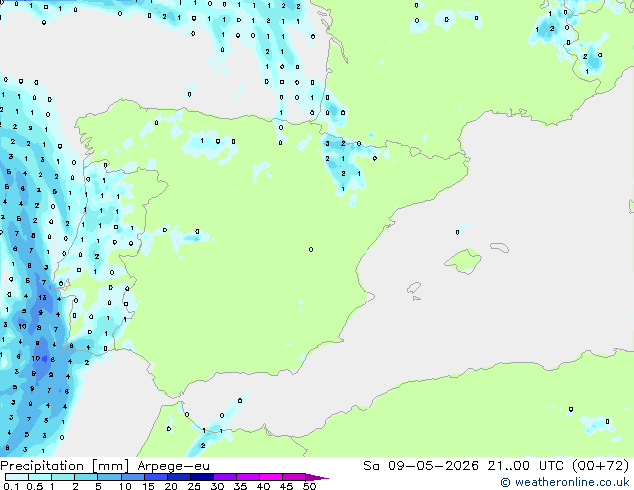
Task: Click the 35–40 mm magenta legend swatch
Action: click(247, 477)
